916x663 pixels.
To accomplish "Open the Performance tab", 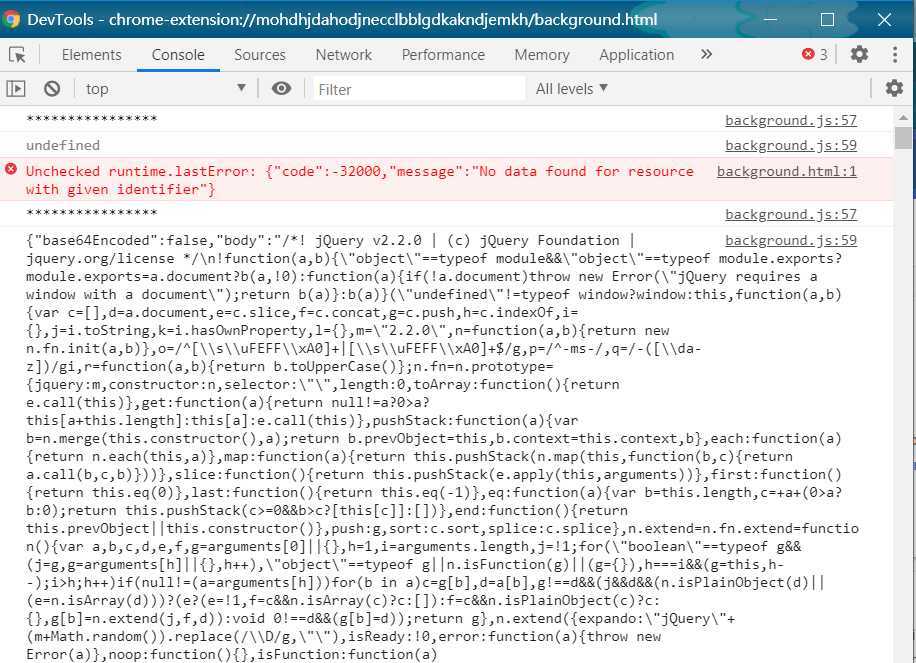I will pos(443,55).
